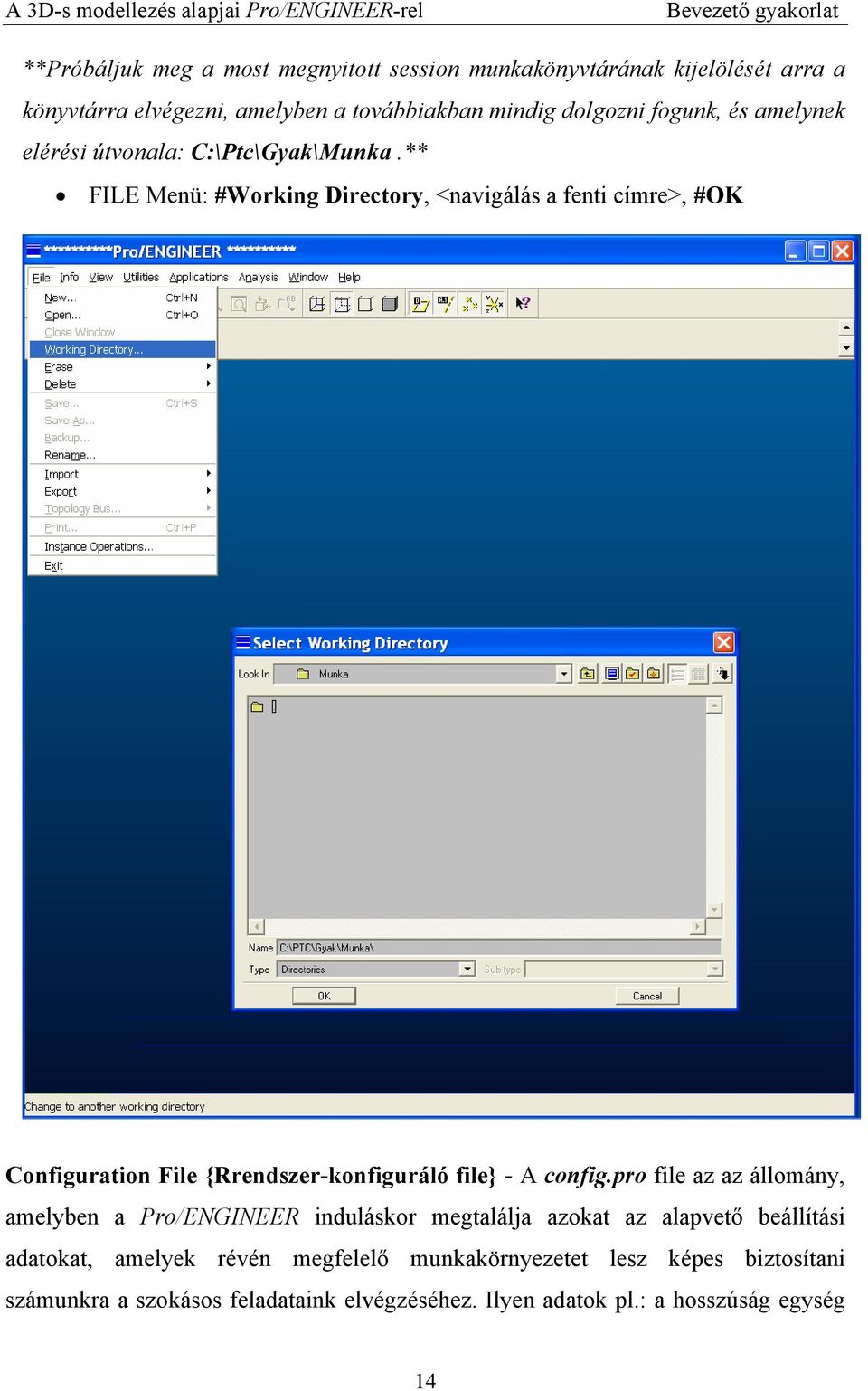
Task: Click the zoom window toolbar icon
Action: pos(240,304)
